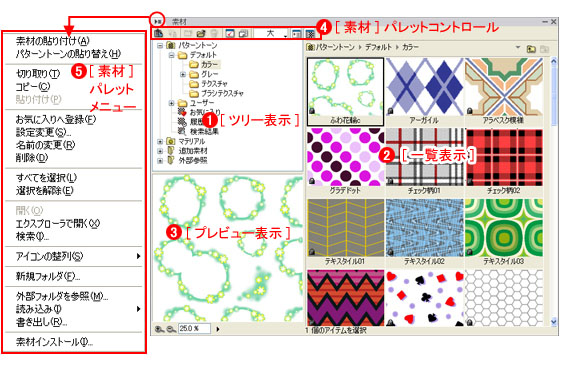Open the 大 thumbnail size dropdown

272,34
